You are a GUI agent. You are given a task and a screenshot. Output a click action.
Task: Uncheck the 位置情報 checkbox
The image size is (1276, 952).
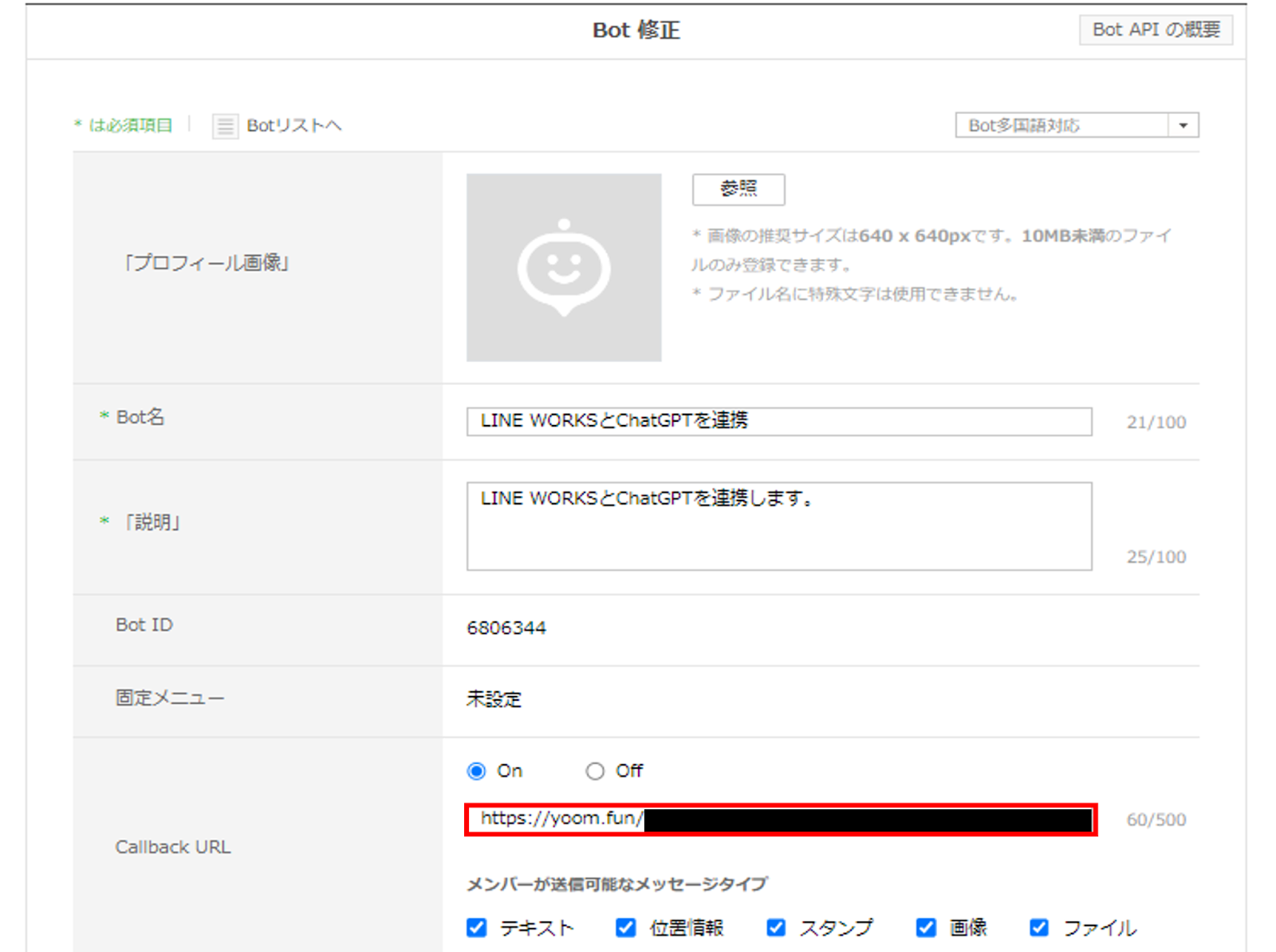click(626, 927)
